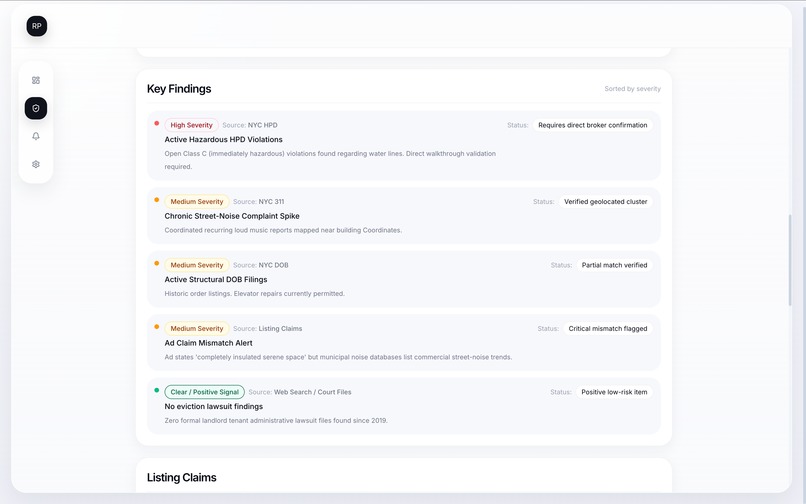The height and width of the screenshot is (504, 806).
Task: Click the 'Listing Claims' section heading
Action: (181, 477)
